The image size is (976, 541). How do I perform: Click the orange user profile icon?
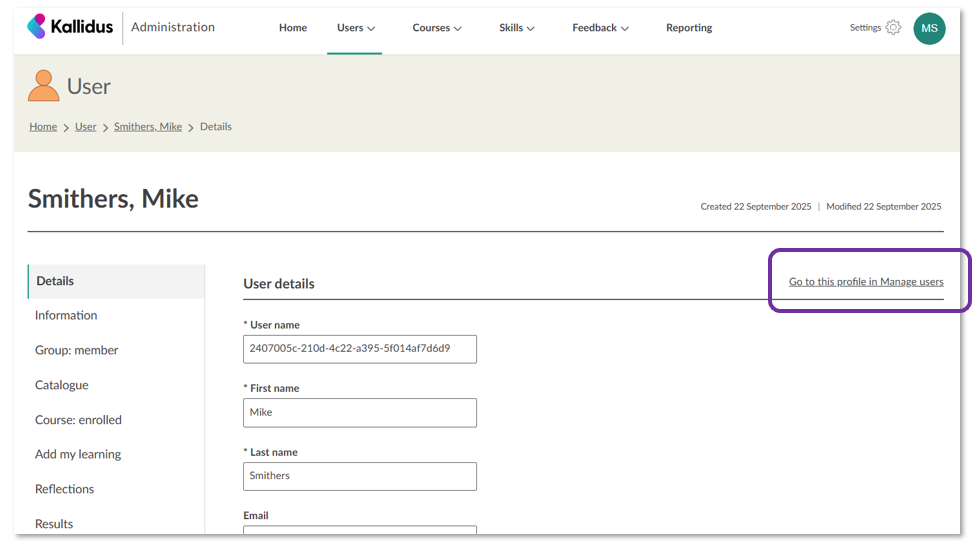[x=43, y=86]
